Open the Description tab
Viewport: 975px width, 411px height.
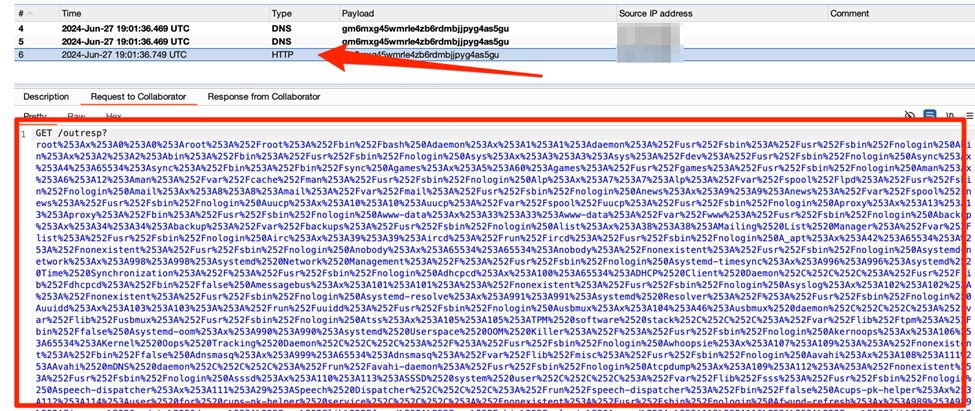[x=46, y=97]
